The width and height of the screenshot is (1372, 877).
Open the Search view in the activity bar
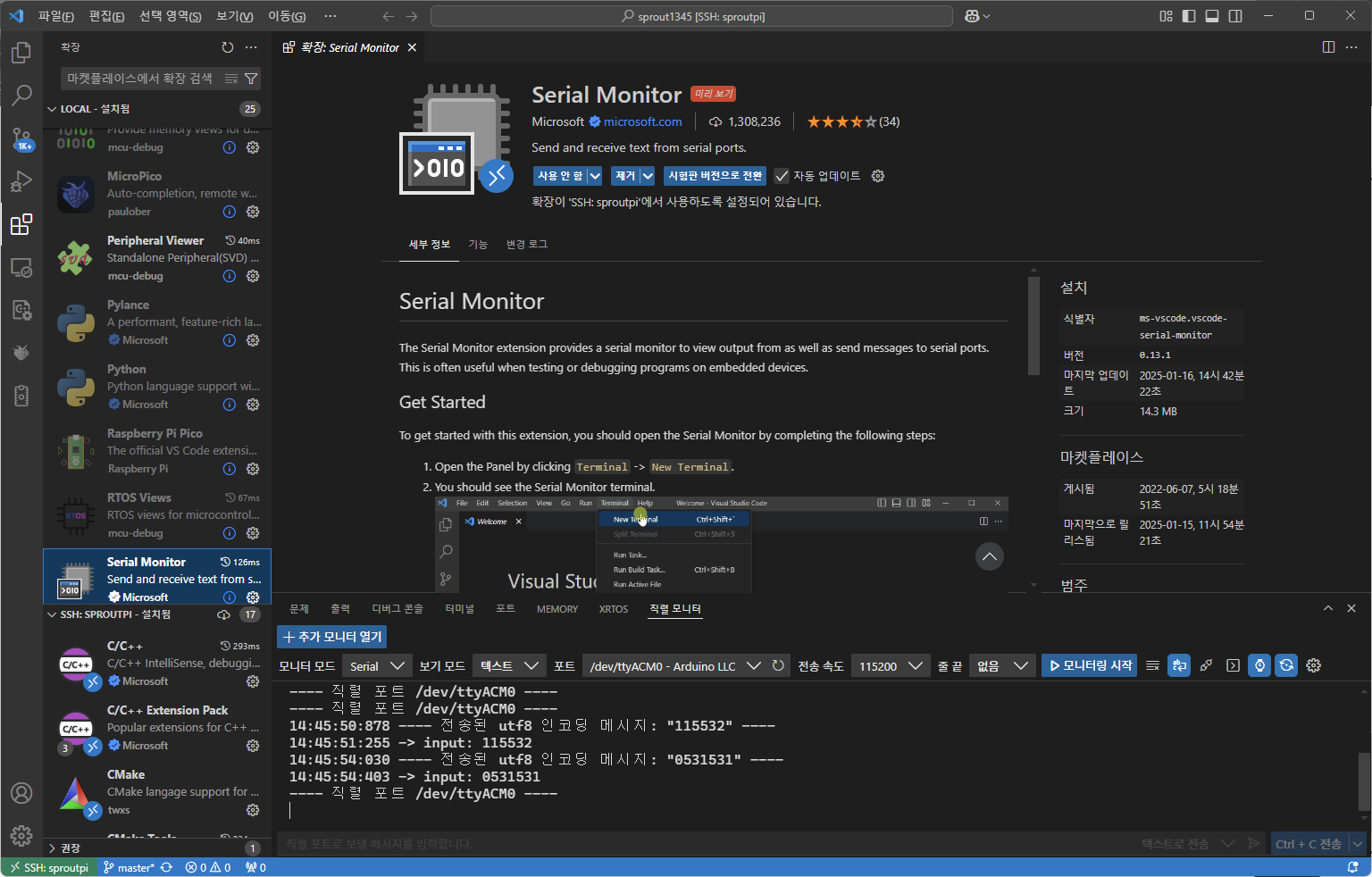pos(21,95)
